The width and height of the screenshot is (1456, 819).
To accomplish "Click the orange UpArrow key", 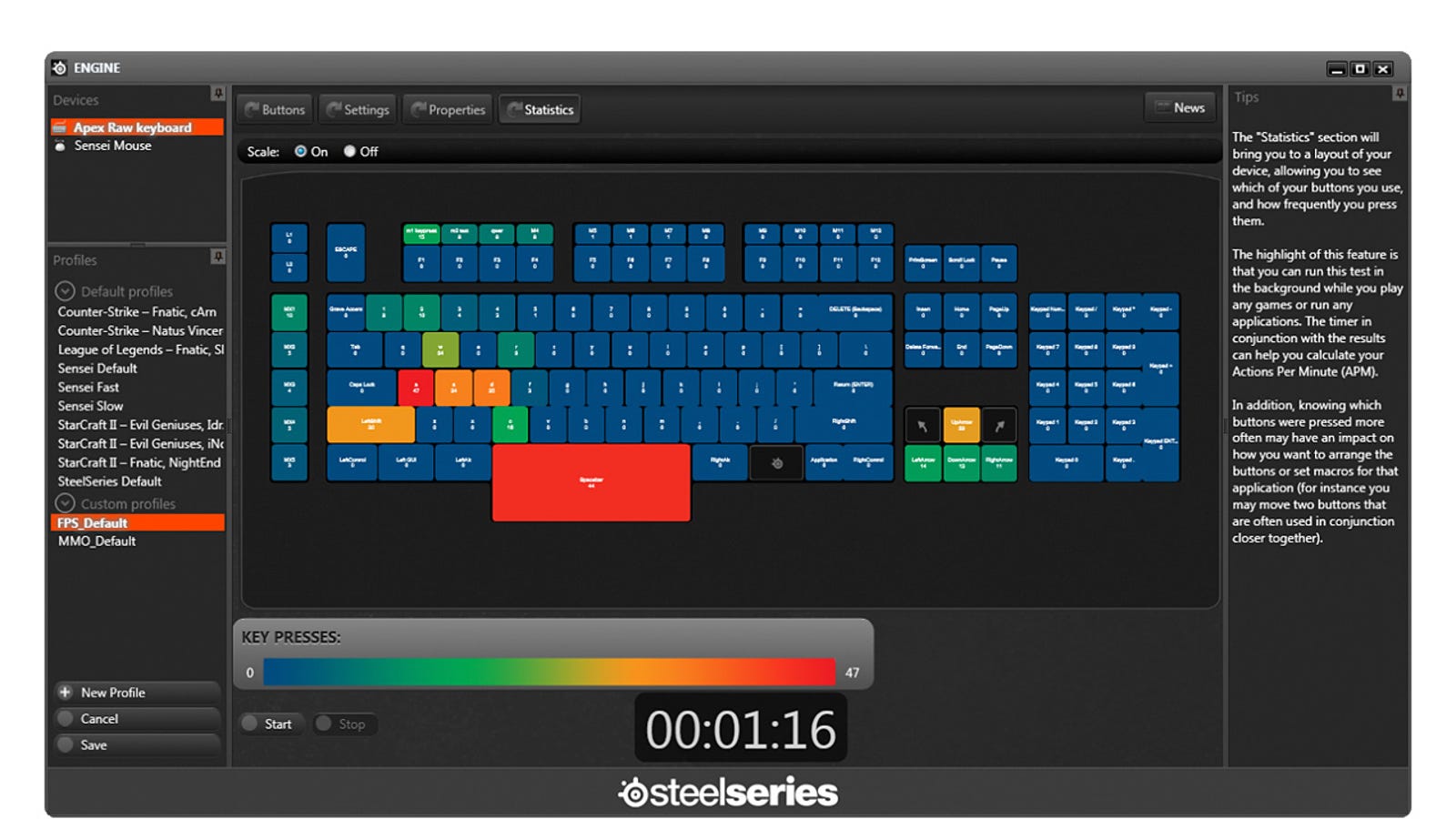I will tap(961, 425).
